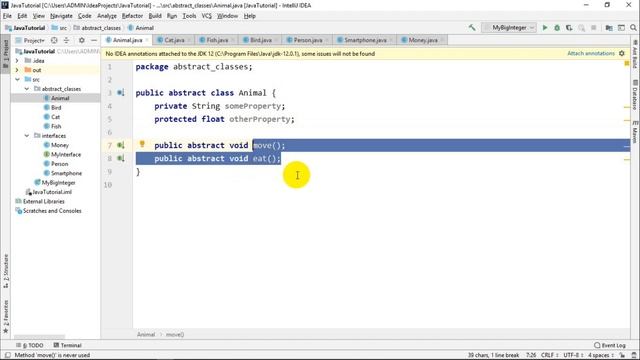Click the disabled Stop icon in toolbar

click(593, 28)
